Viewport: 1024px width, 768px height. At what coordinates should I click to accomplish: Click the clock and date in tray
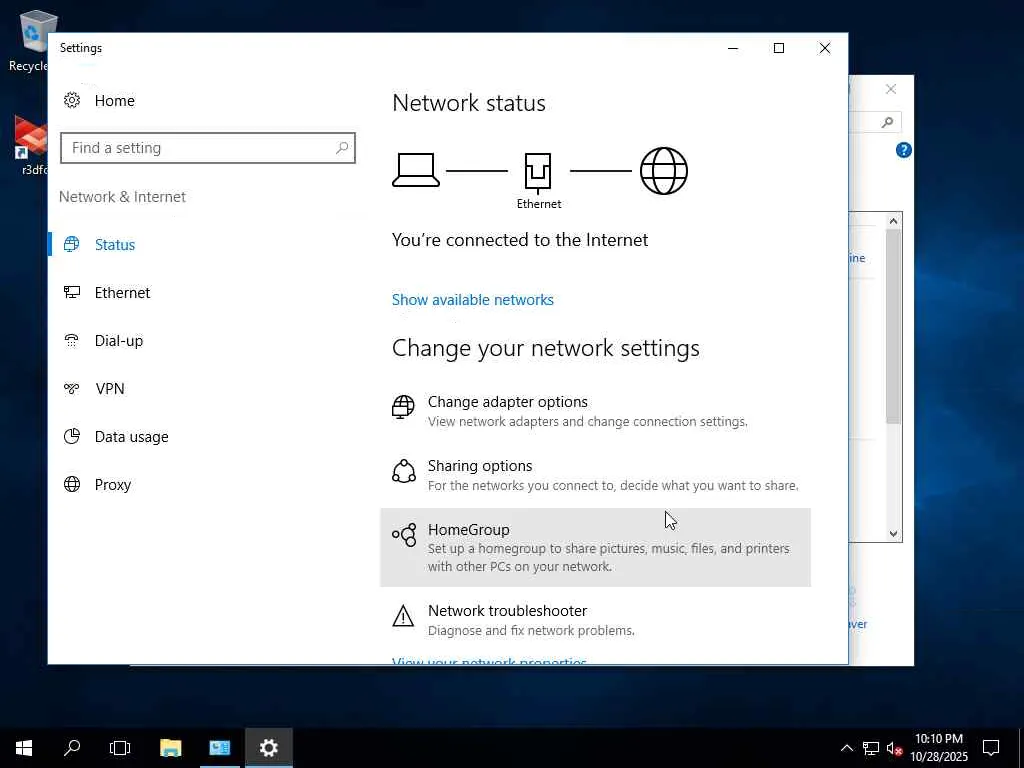[x=938, y=748]
